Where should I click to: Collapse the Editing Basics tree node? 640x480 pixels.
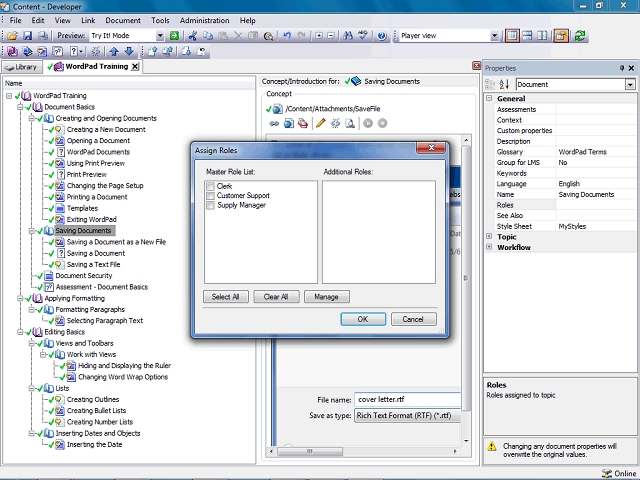(x=20, y=332)
